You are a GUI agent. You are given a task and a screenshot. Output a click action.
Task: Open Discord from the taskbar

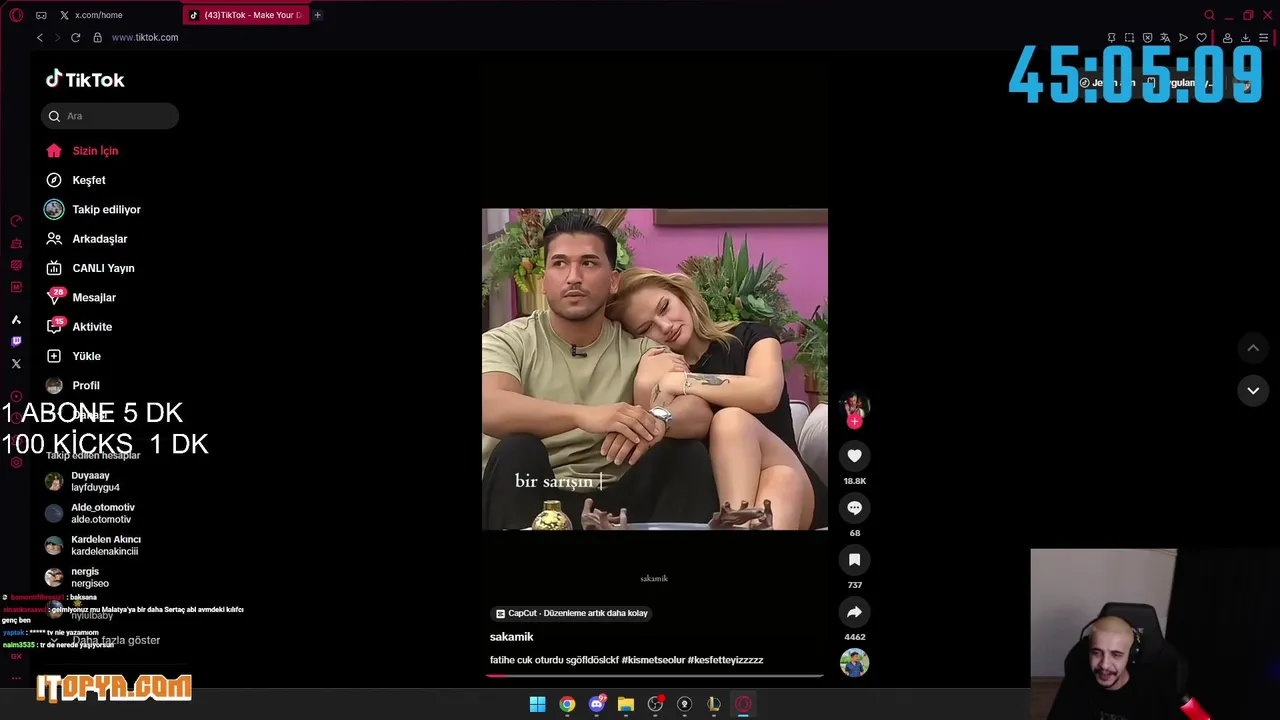[597, 704]
